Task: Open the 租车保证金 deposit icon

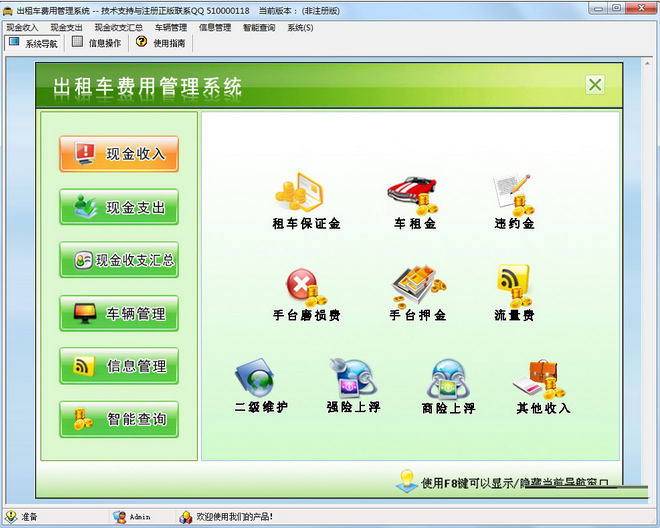Action: tap(299, 192)
